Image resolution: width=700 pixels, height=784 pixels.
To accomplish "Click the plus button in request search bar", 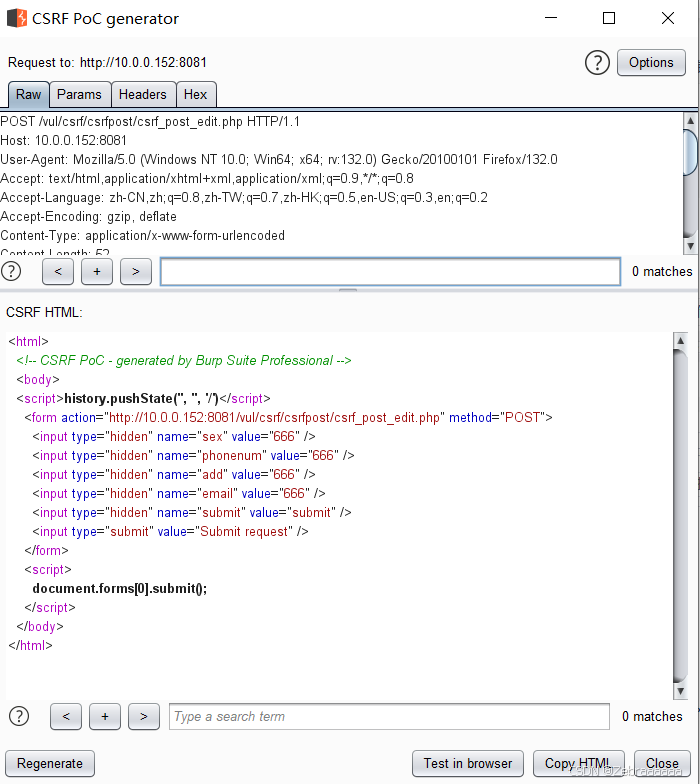I will point(97,272).
